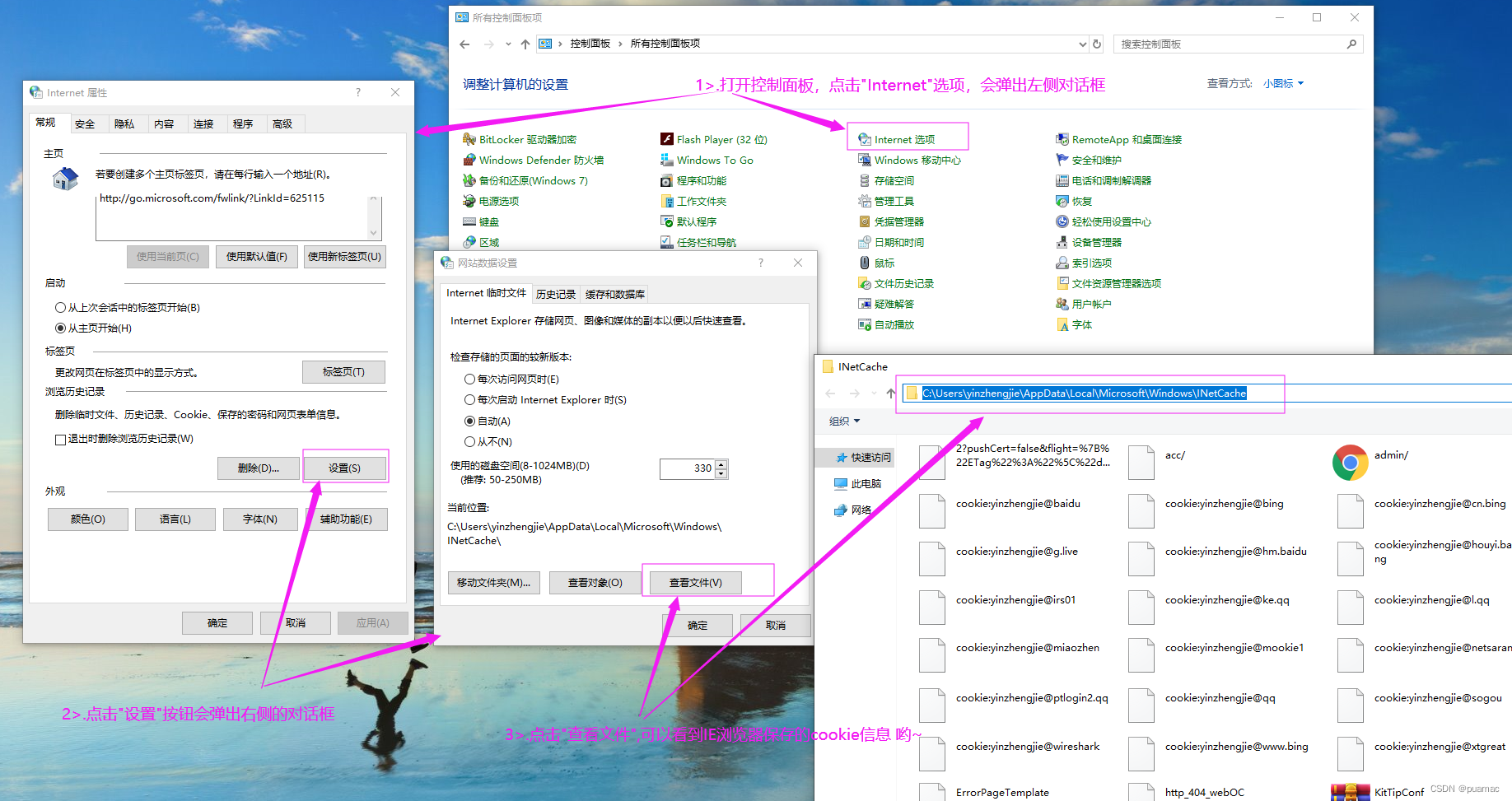Click 搜索控制面板 search field

coord(1238,44)
